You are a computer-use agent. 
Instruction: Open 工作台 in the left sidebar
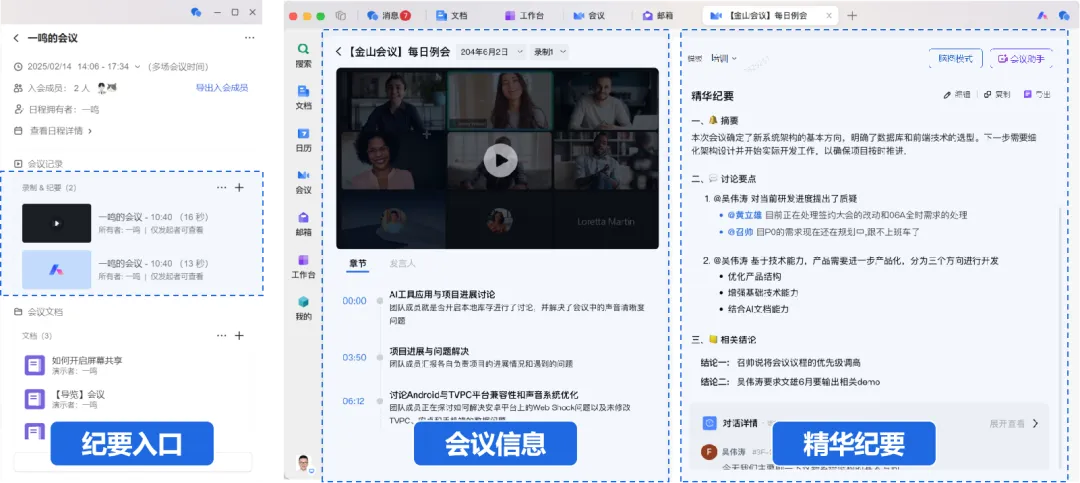point(303,266)
